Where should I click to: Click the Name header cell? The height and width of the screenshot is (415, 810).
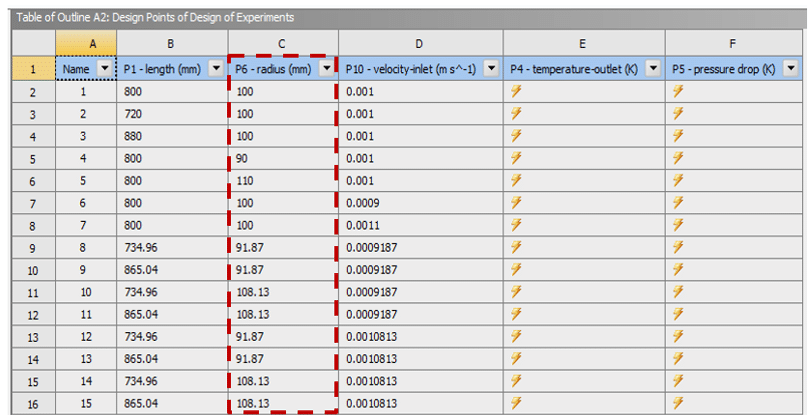click(x=86, y=69)
